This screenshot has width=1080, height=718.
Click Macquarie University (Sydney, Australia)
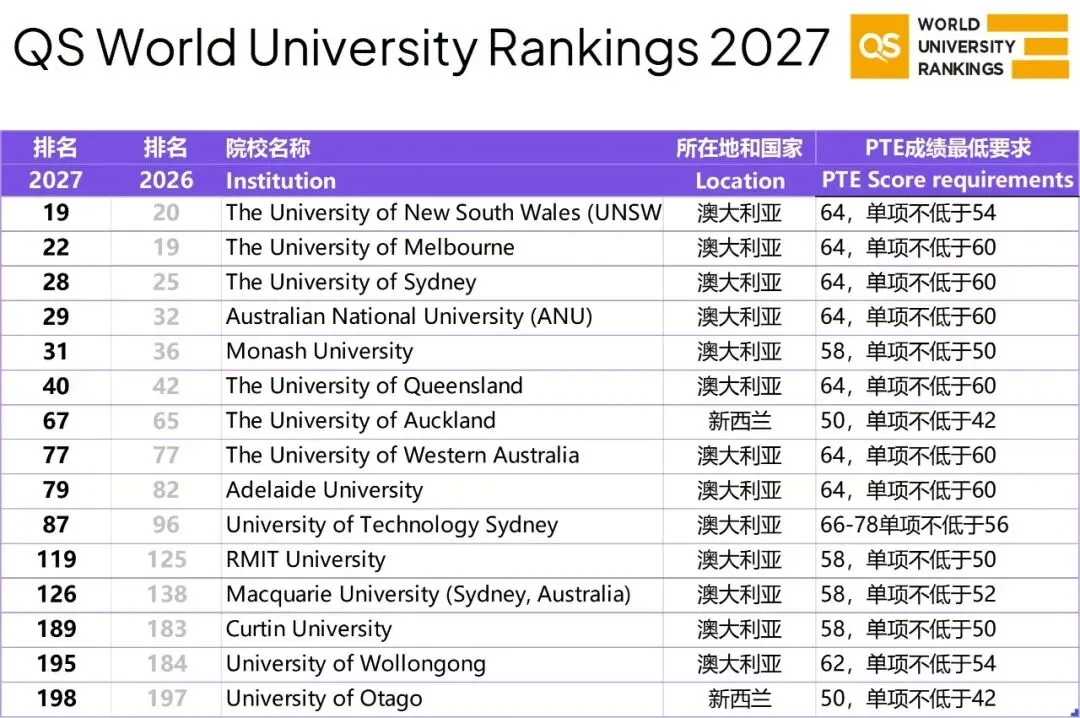click(428, 594)
